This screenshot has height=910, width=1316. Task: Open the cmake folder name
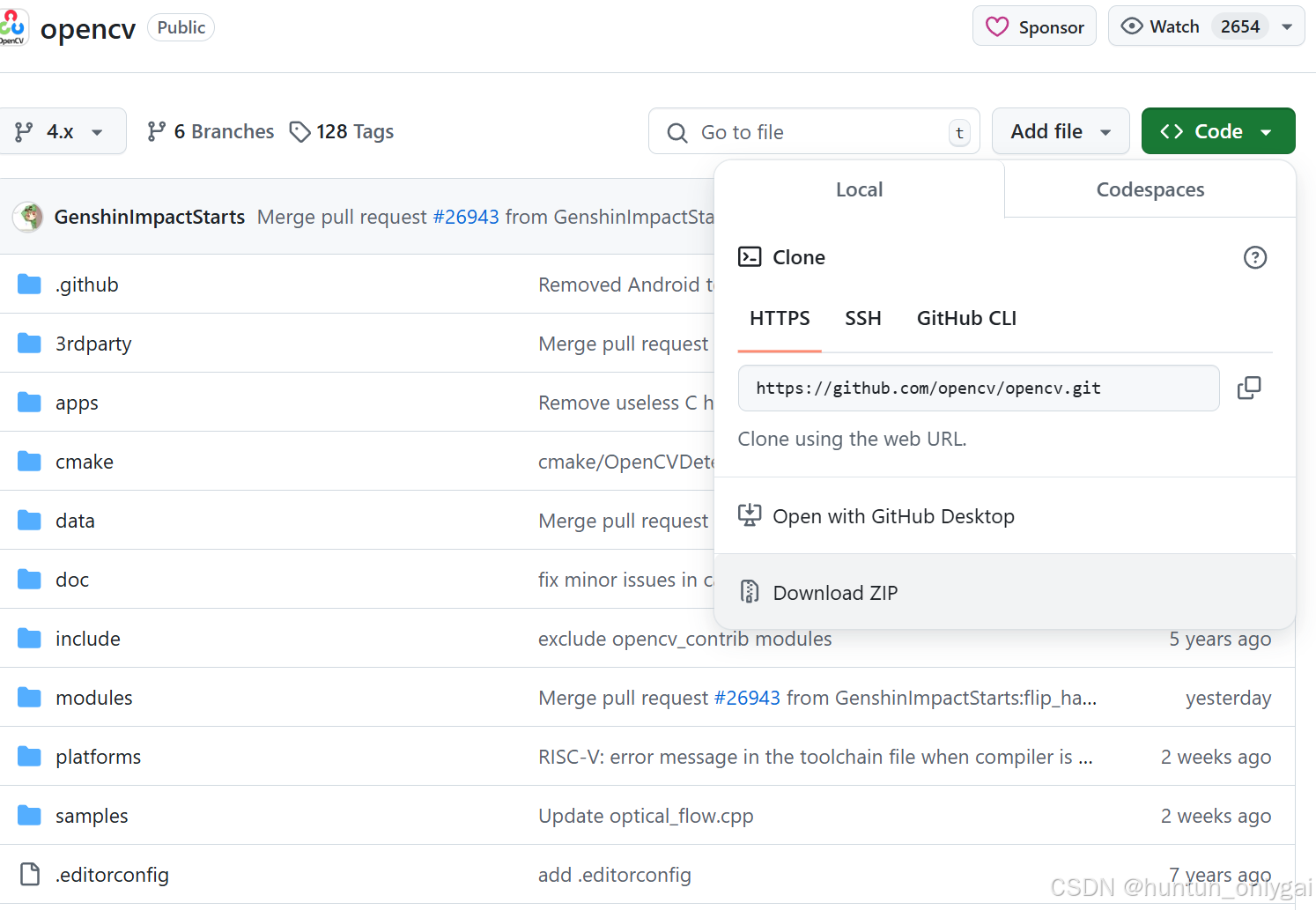coord(85,462)
